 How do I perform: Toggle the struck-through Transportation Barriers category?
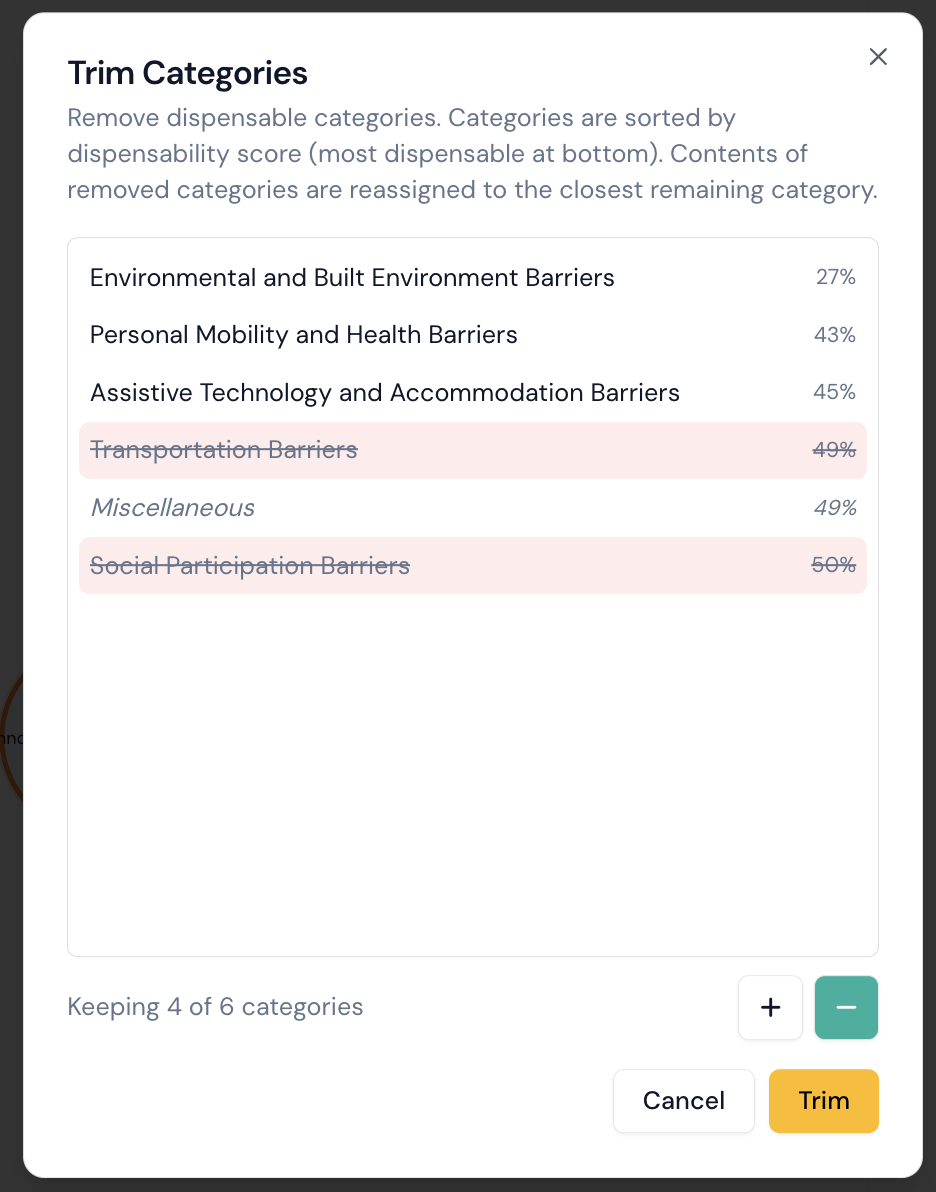tap(224, 450)
